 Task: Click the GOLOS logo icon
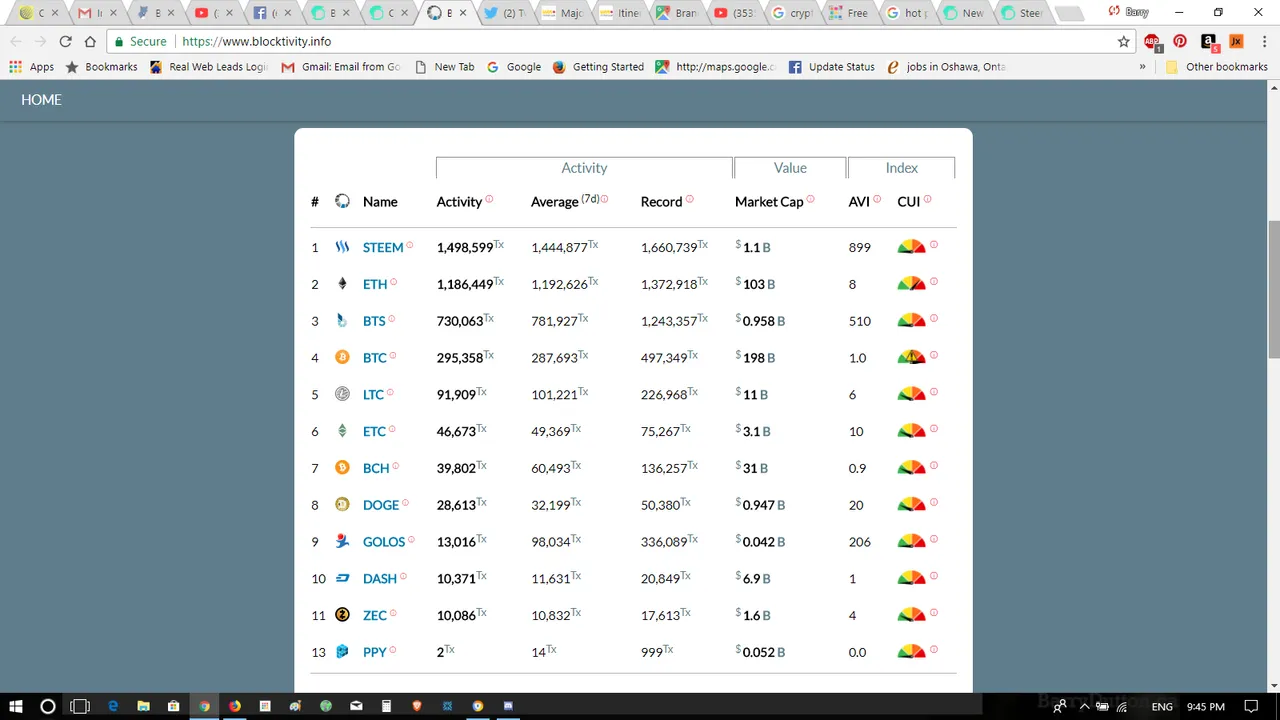[342, 541]
